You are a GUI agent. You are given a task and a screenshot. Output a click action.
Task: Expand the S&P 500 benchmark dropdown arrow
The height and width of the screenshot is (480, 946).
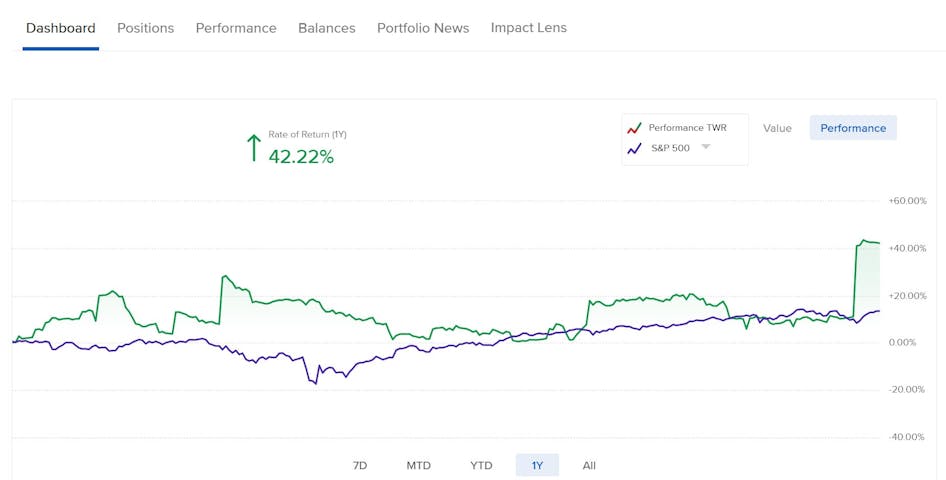(705, 147)
